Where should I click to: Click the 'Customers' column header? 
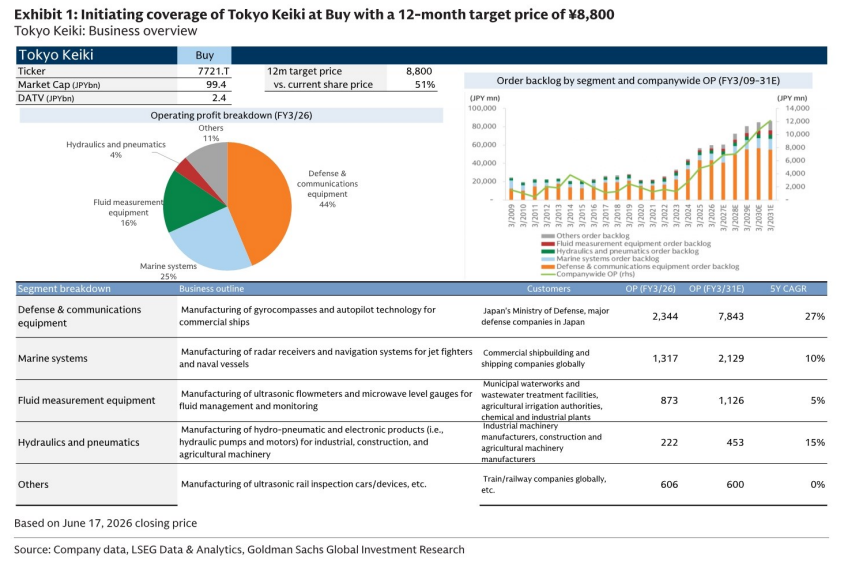(x=548, y=289)
